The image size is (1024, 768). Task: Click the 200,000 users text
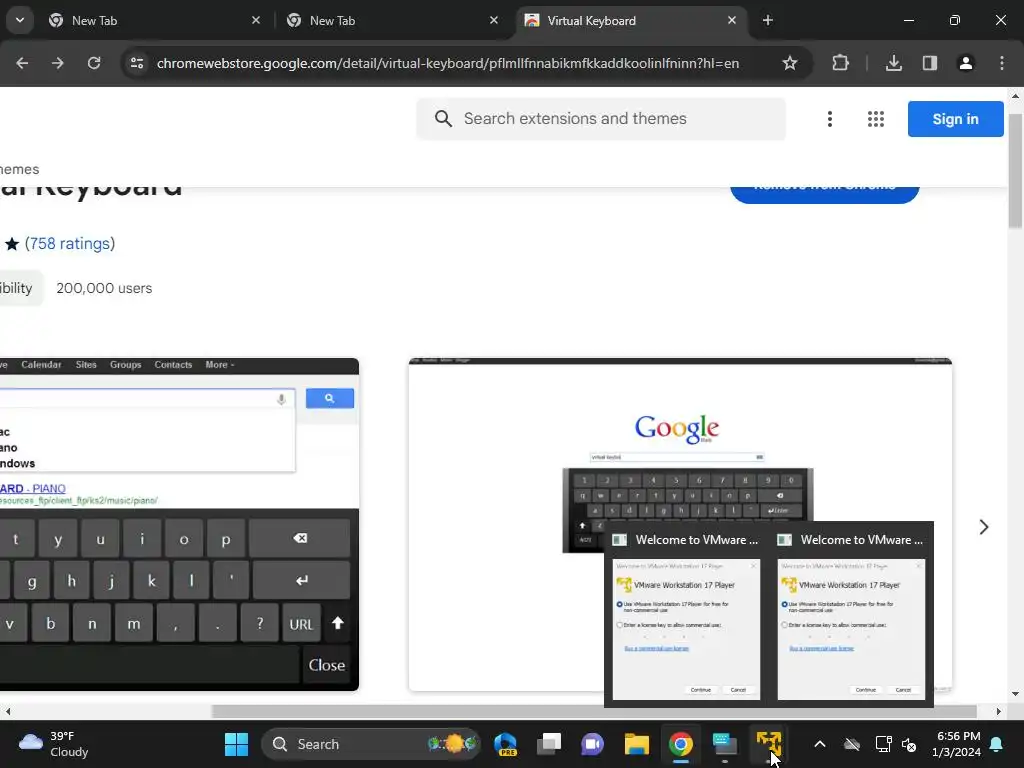pos(104,288)
